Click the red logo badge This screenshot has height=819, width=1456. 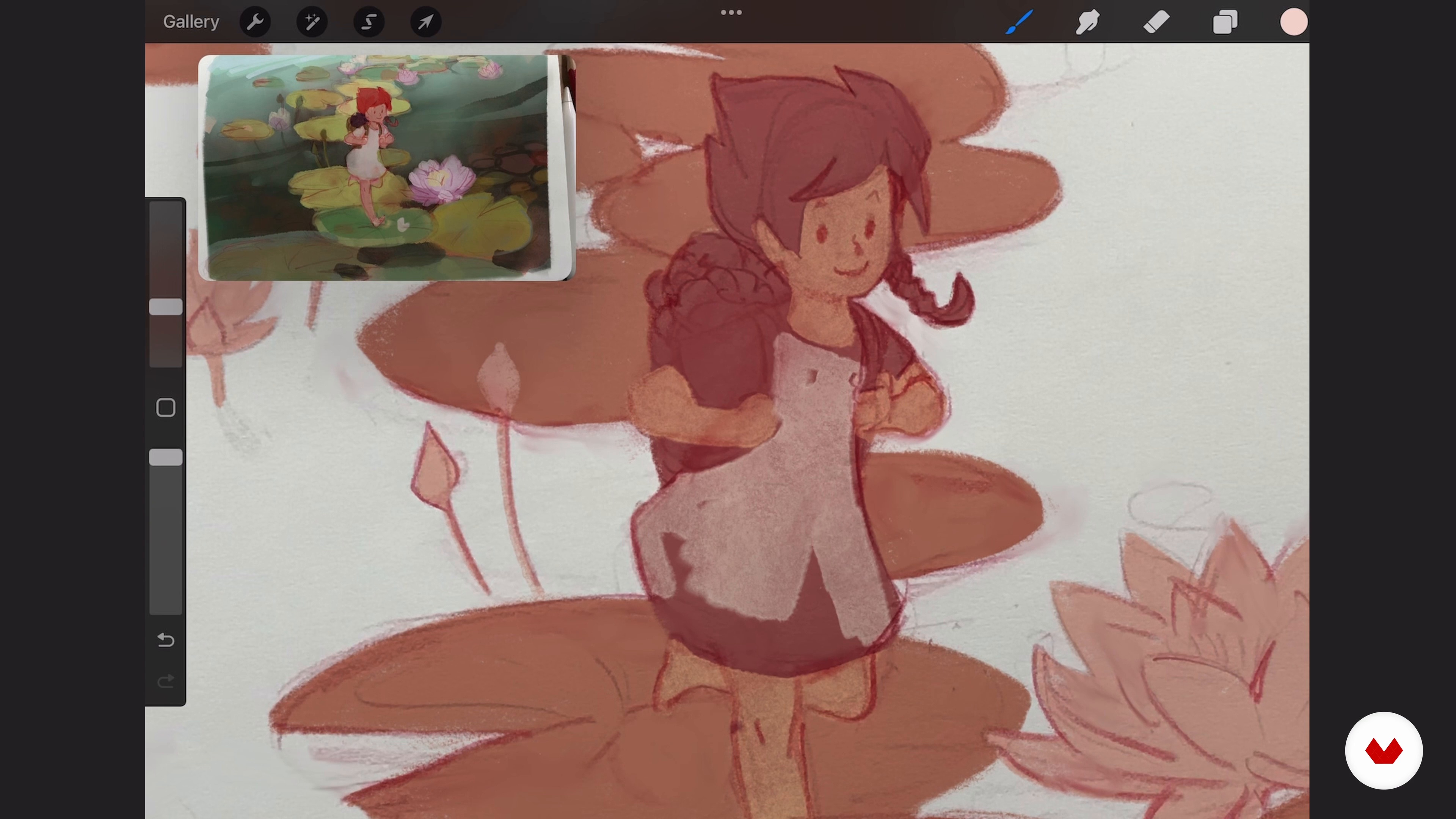click(x=1384, y=751)
